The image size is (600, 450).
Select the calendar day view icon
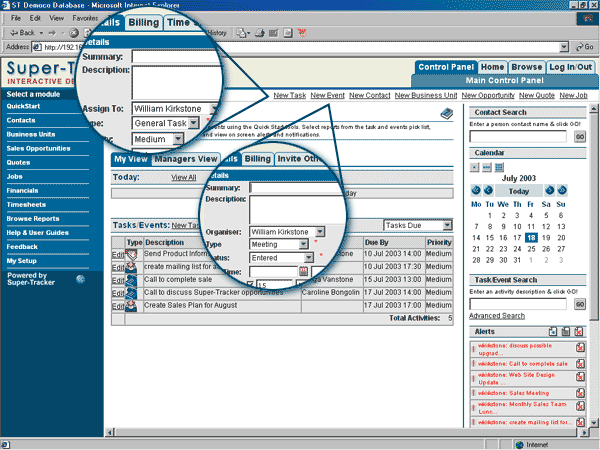[x=474, y=167]
